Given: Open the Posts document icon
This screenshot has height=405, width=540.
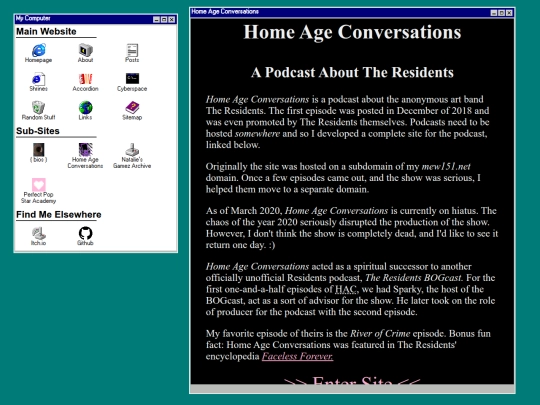Looking at the screenshot, I should pyautogui.click(x=132, y=53).
